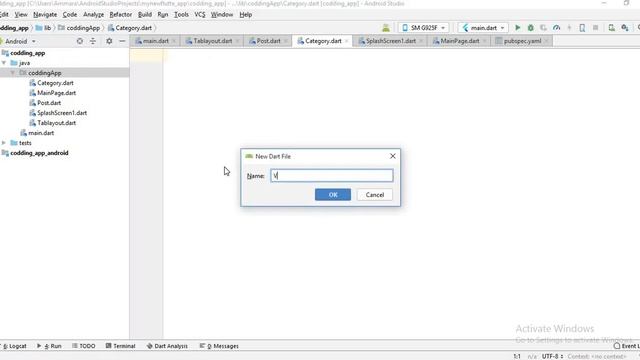Viewport: 640px width, 360px height.
Task: Open the Event Log in status bar
Action: click(627, 346)
